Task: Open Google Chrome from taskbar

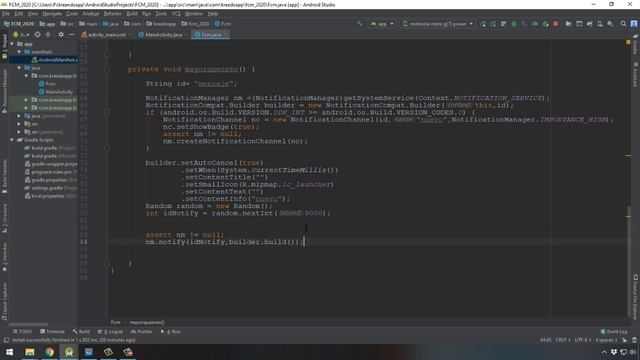Action: point(49,352)
